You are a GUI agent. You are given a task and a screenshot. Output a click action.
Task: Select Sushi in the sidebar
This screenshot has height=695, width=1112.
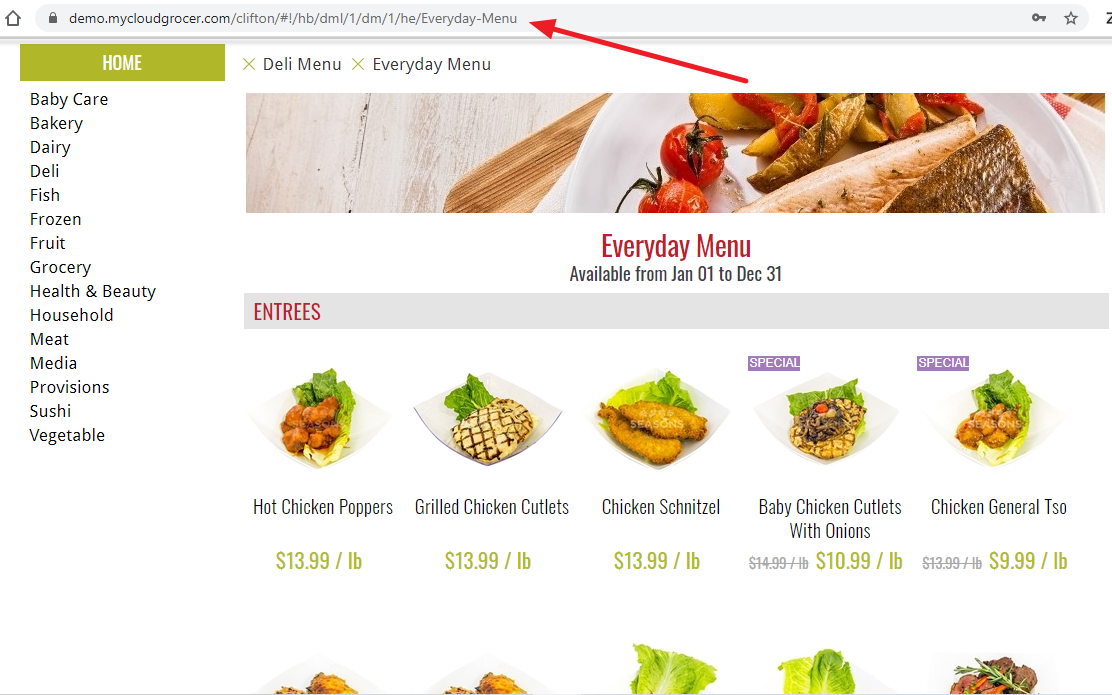pyautogui.click(x=50, y=411)
